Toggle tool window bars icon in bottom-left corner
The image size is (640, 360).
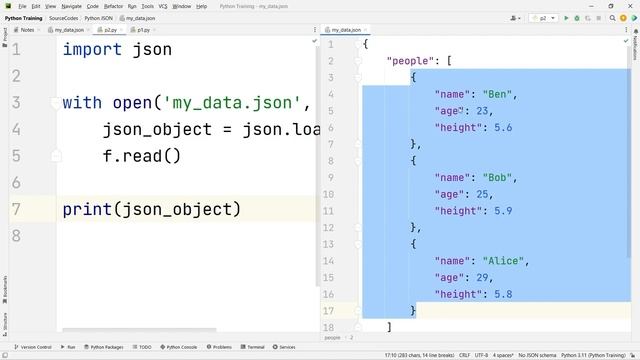(x=4, y=355)
